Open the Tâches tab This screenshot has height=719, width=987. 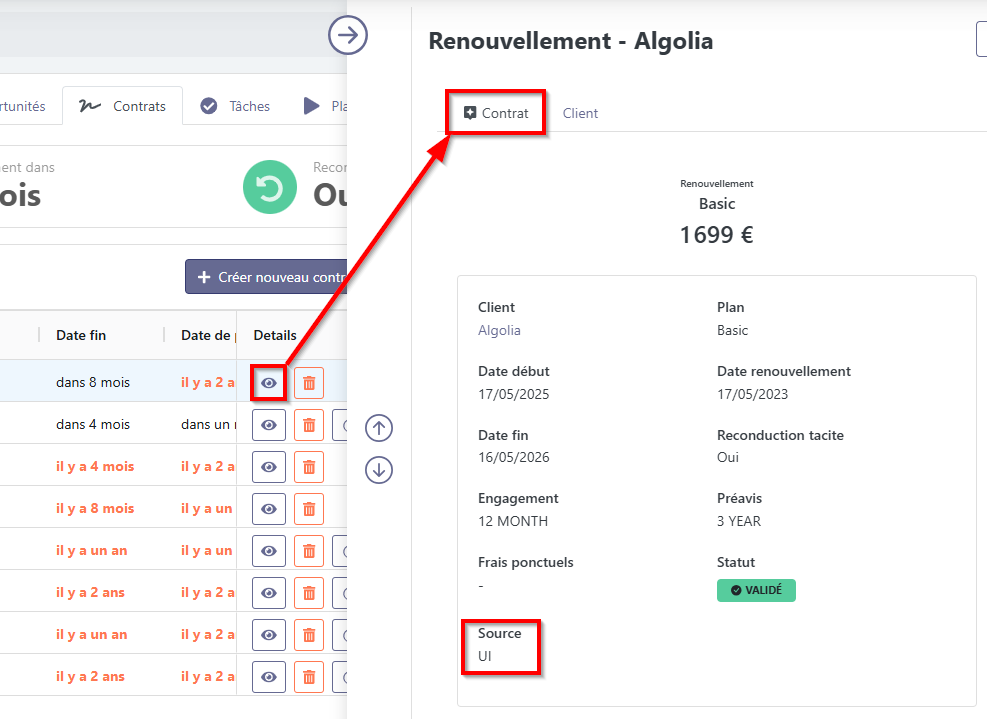(x=235, y=106)
